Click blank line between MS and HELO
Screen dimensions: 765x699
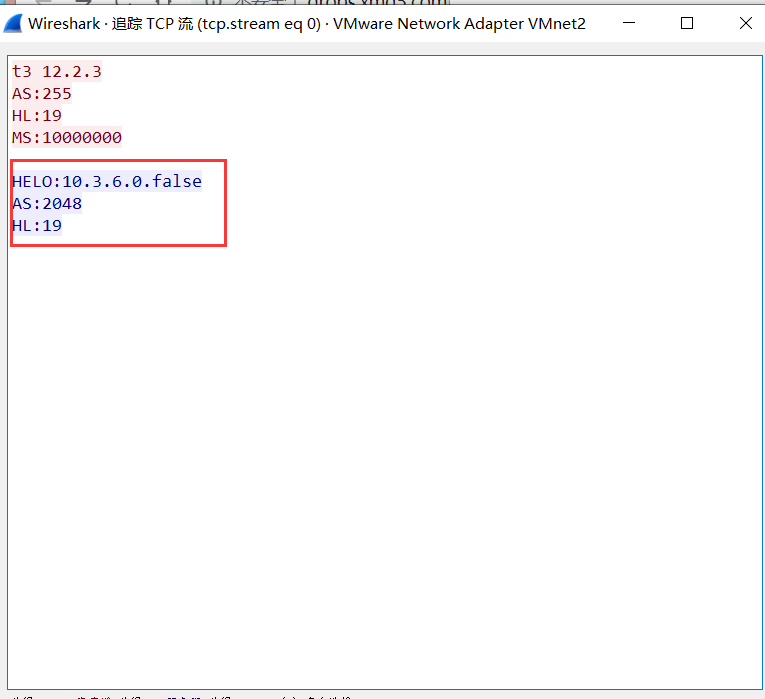coord(100,157)
